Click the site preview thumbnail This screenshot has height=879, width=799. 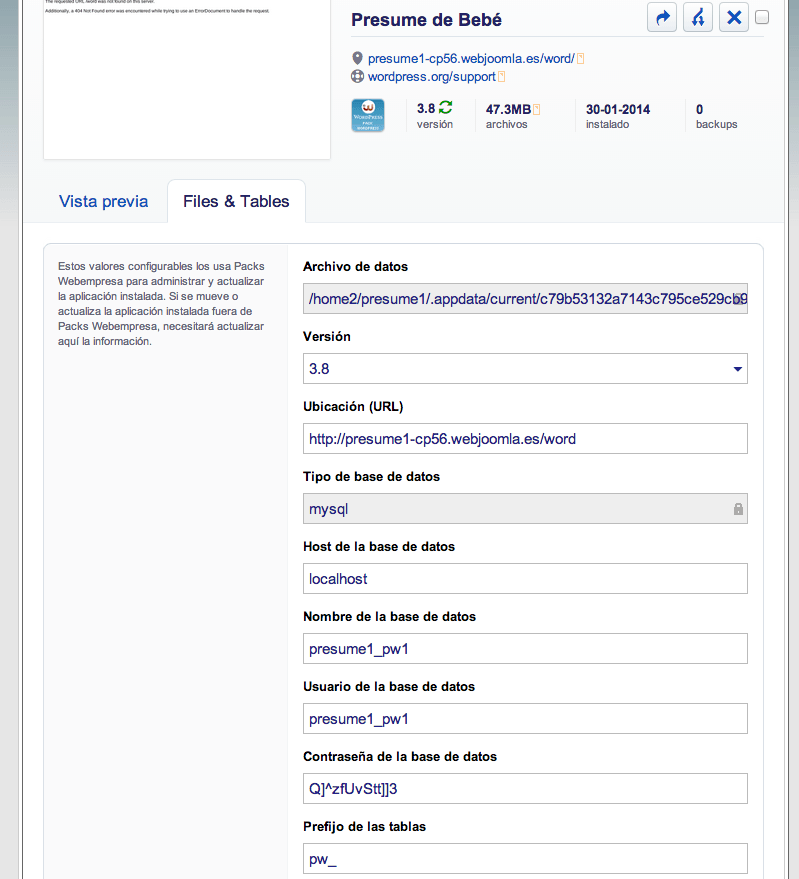click(187, 79)
